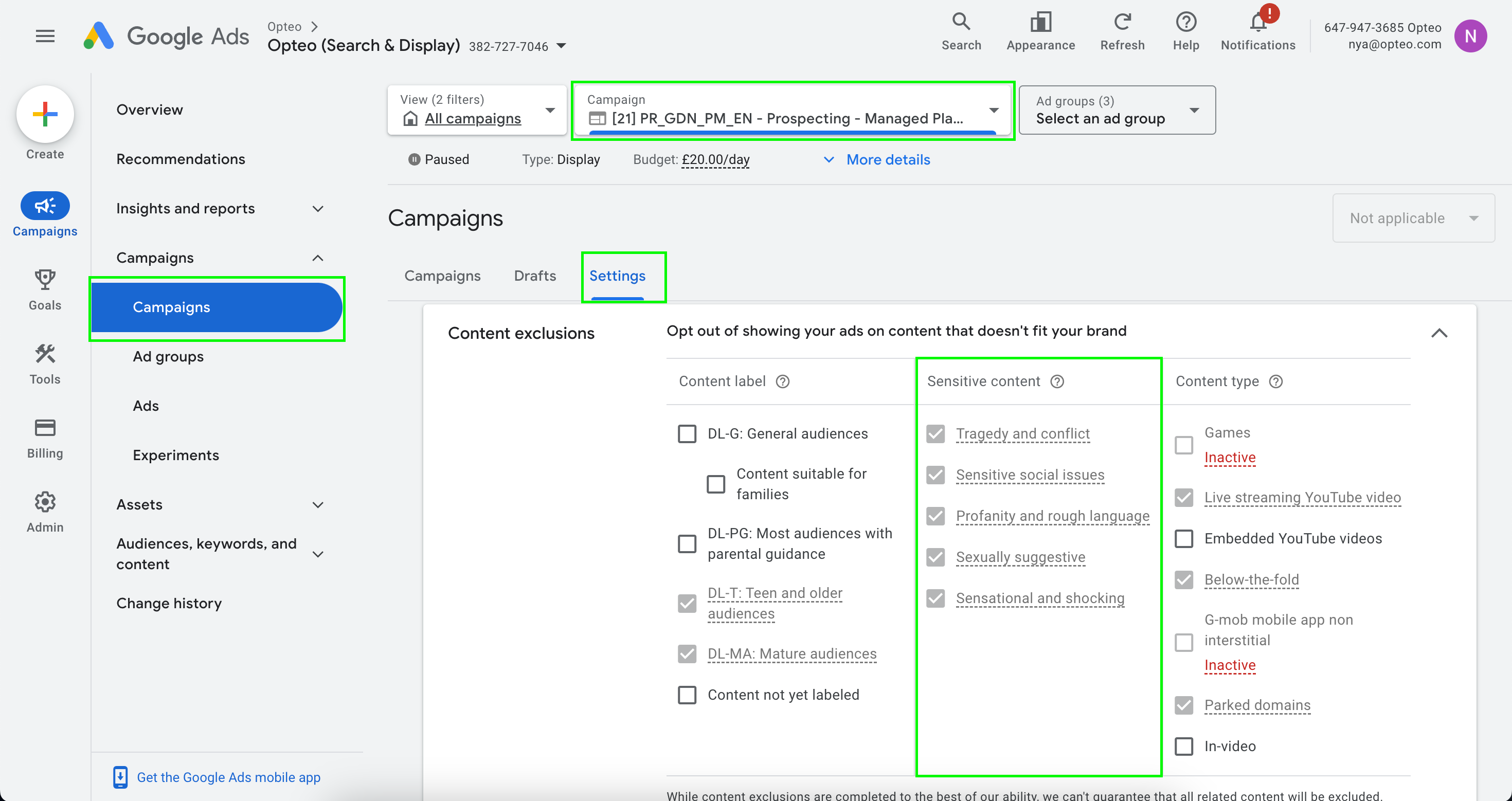Open the hamburger main menu
The width and height of the screenshot is (1512, 801).
point(45,37)
